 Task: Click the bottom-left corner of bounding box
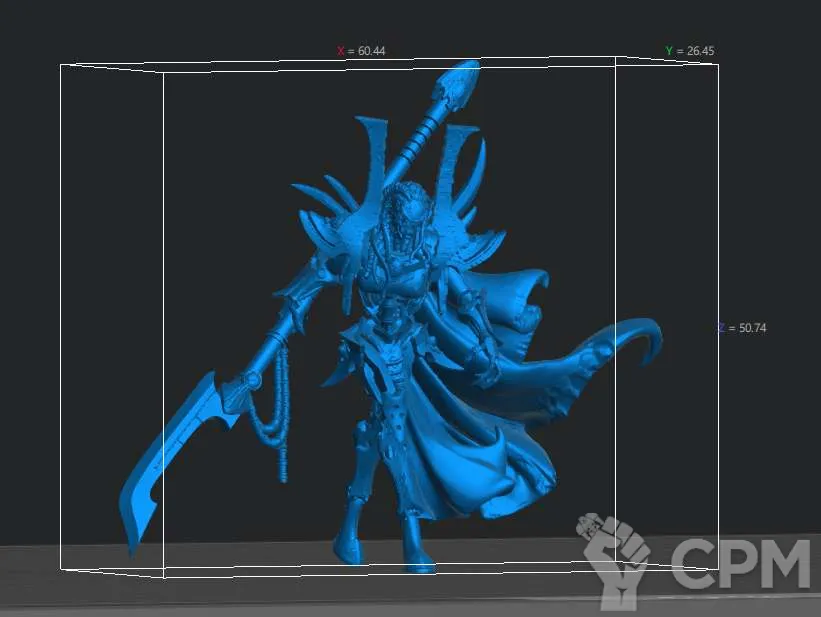pyautogui.click(x=61, y=568)
